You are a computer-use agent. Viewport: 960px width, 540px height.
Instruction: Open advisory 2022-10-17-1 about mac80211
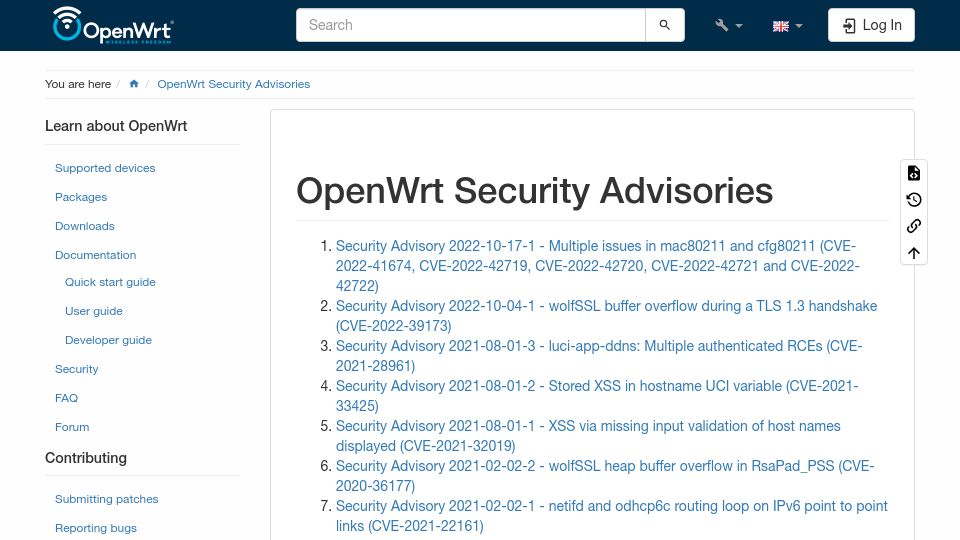(598, 266)
